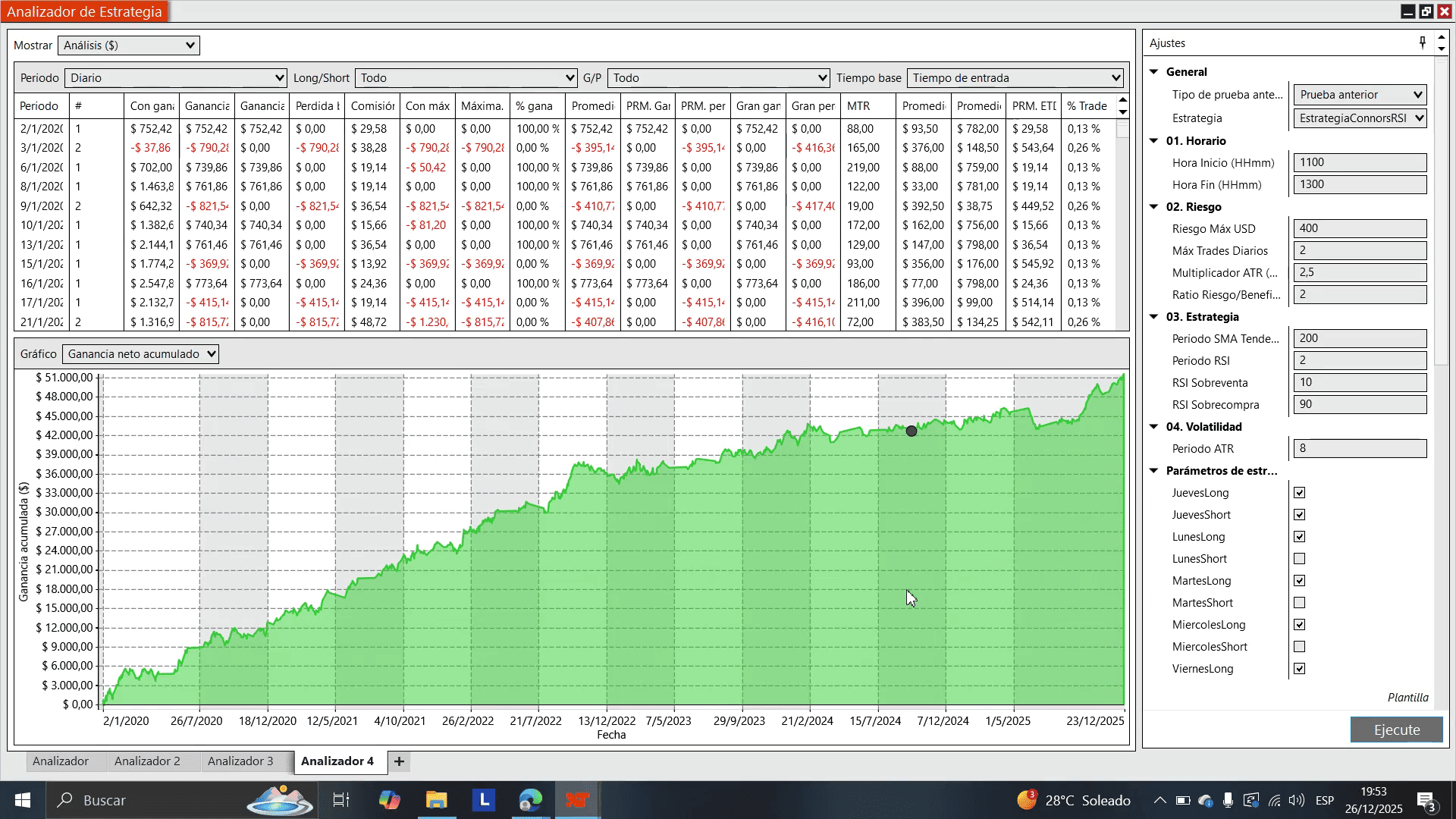Collapse the 02. Riesgo settings section
Viewport: 1456px width, 819px height.
coord(1154,206)
